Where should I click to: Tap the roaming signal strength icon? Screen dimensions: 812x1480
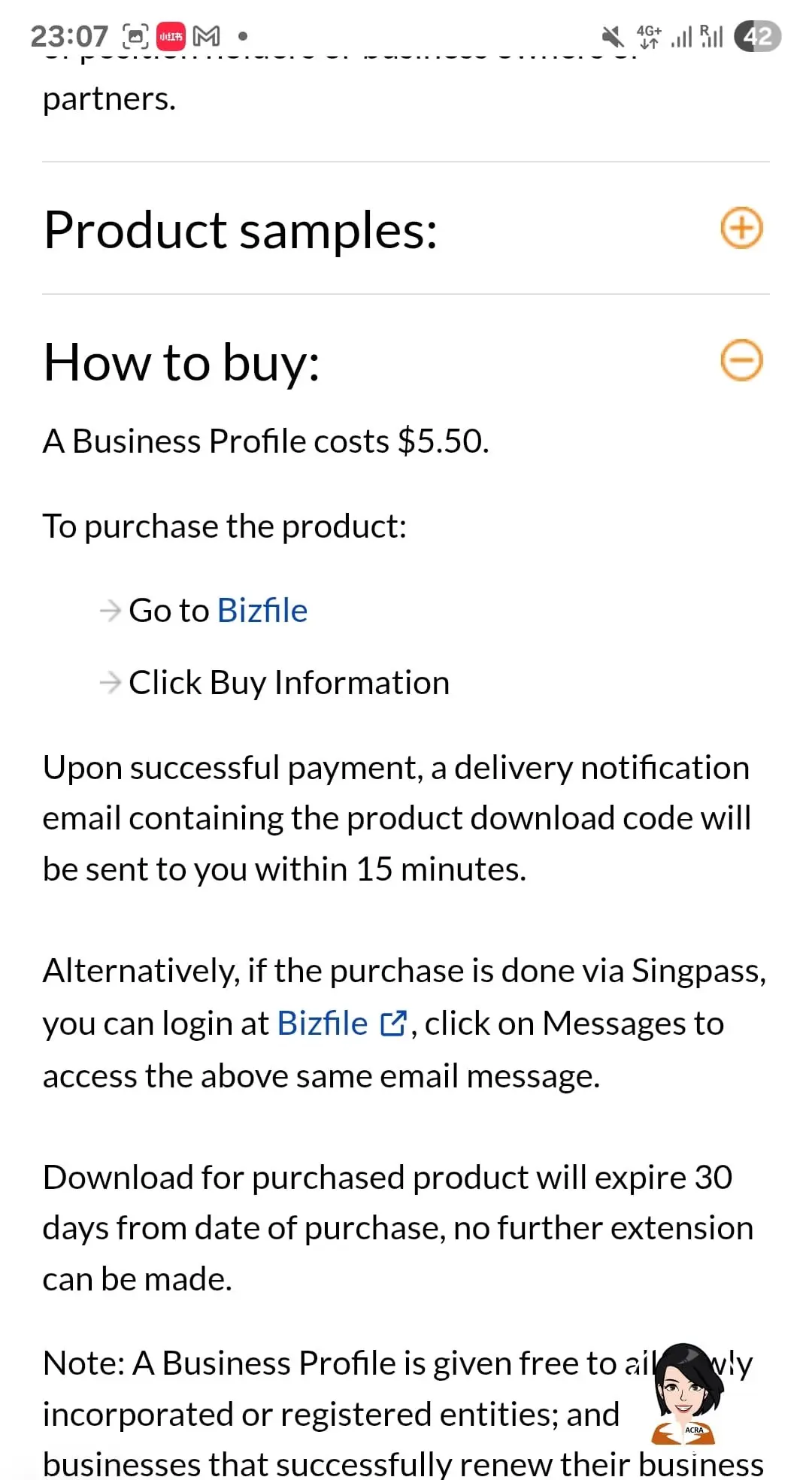click(711, 35)
